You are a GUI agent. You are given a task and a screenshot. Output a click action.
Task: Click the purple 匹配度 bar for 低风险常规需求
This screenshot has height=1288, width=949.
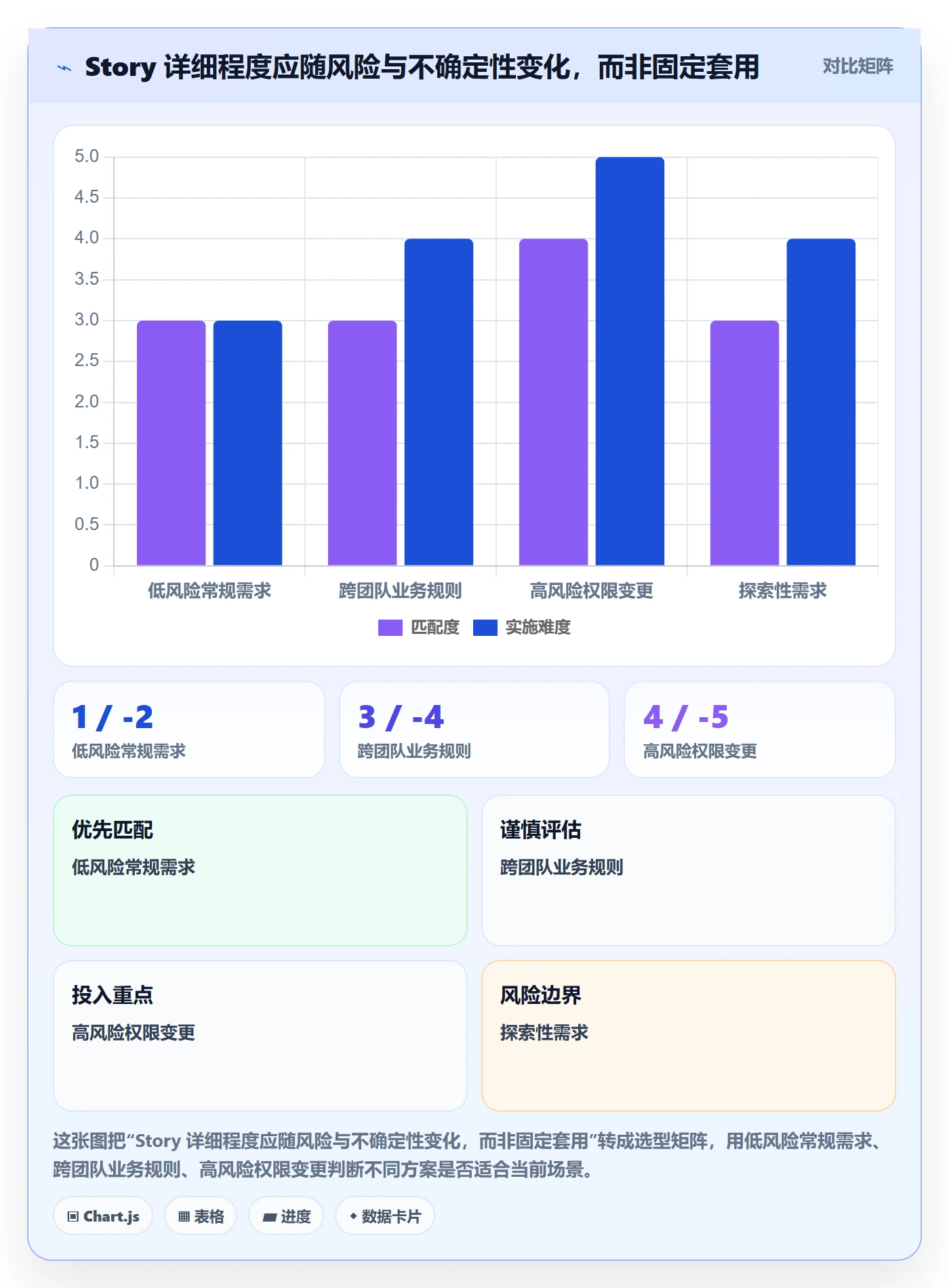(171, 443)
